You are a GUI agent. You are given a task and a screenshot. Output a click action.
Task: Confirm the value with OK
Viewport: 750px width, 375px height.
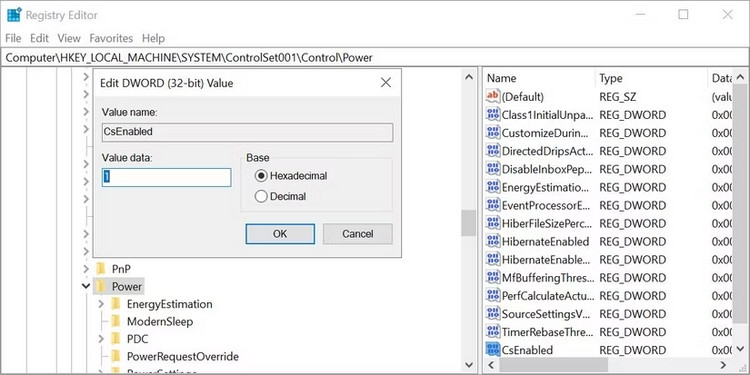(x=280, y=234)
